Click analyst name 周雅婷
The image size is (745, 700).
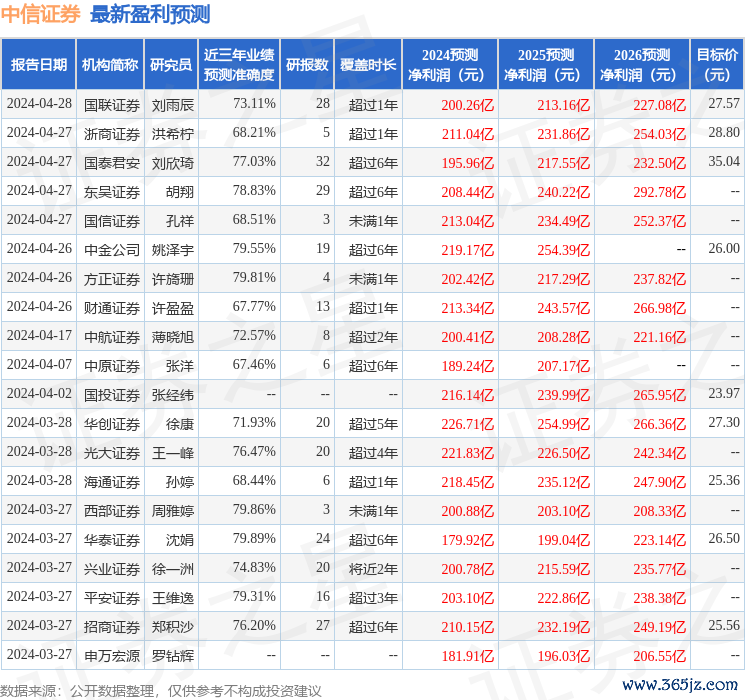pyautogui.click(x=172, y=511)
